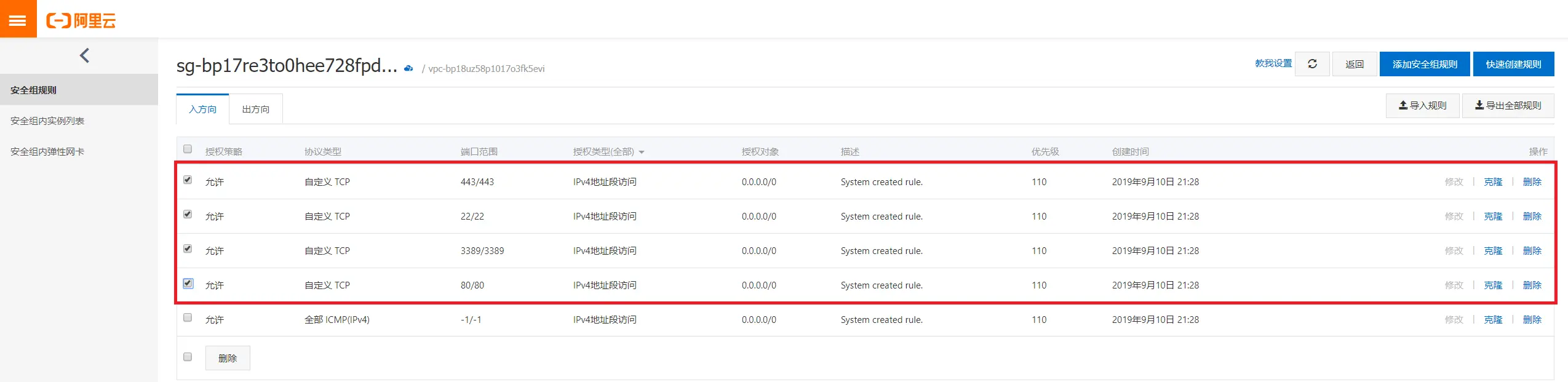Viewport: 1568px width, 382px height.
Task: Click 快速创建规则 button
Action: click(1513, 64)
